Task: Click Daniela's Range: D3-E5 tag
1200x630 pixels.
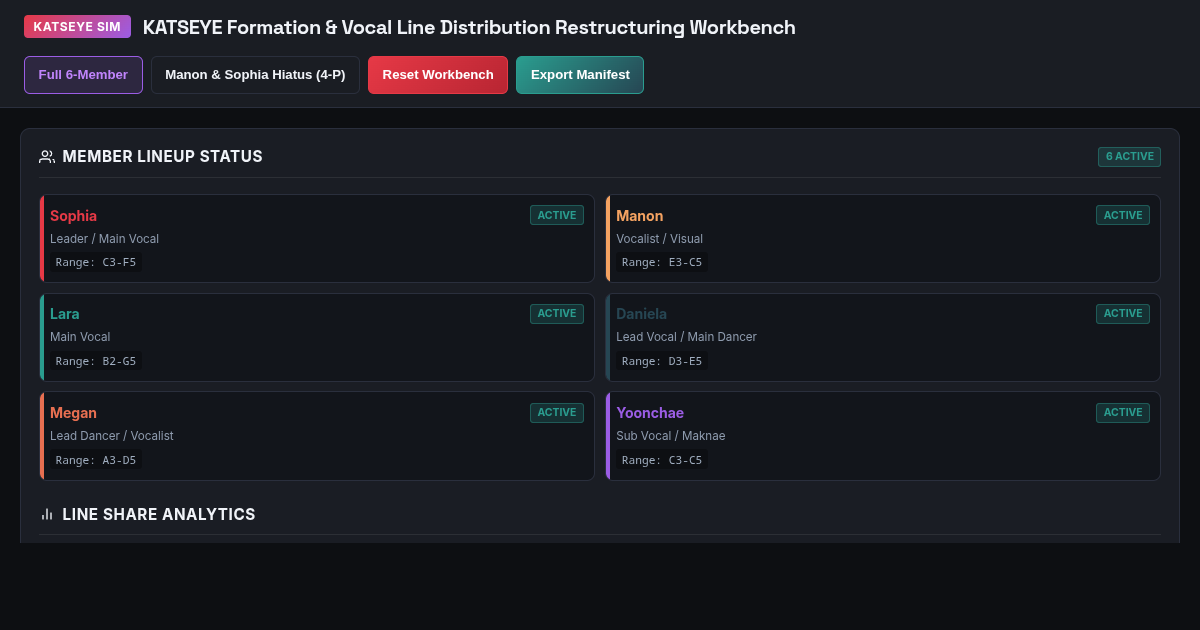Action: tap(662, 361)
